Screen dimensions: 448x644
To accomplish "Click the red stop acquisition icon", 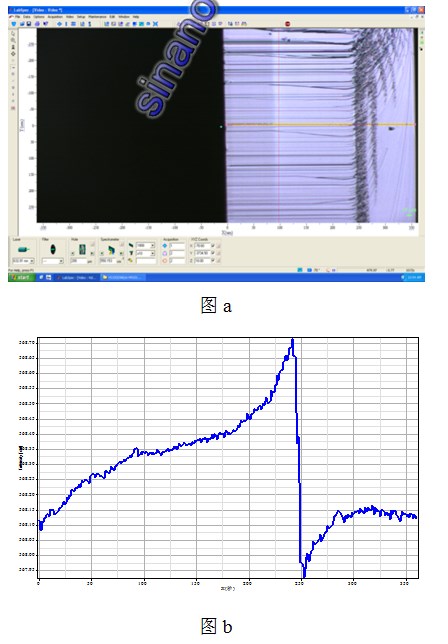I will coord(287,24).
